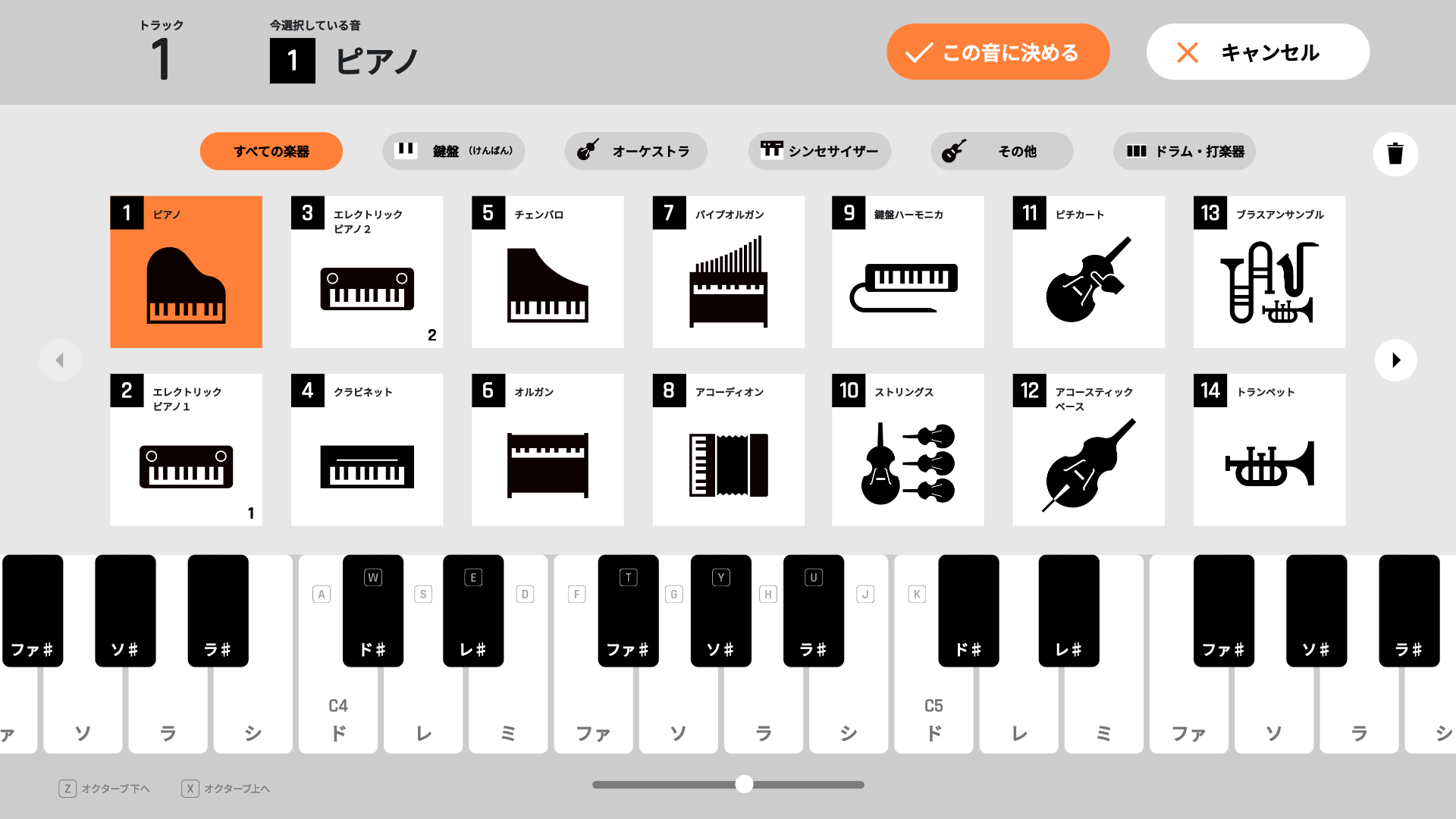Choose the ブラスアンサンブル brass ensemble icon
The image size is (1456, 819).
[x=1269, y=272]
